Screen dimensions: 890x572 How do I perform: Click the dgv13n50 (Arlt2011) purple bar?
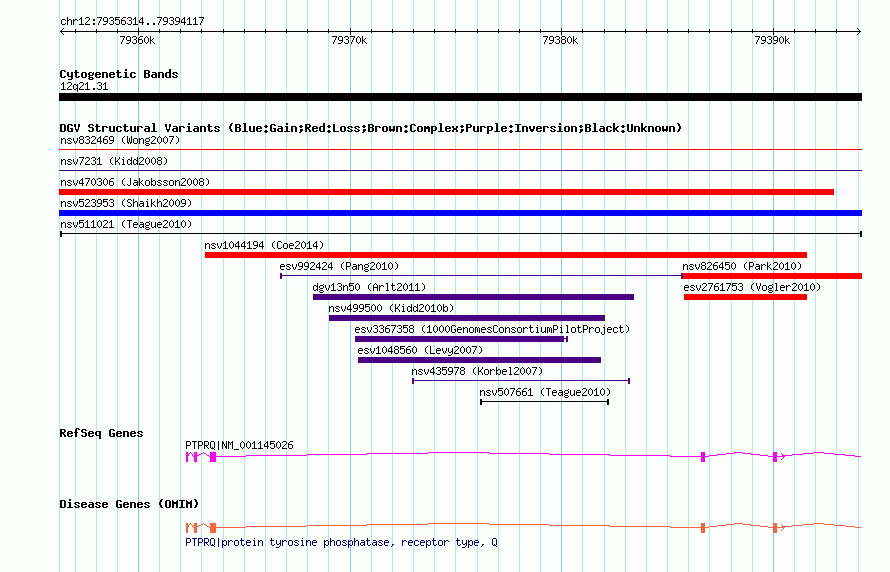(473, 297)
